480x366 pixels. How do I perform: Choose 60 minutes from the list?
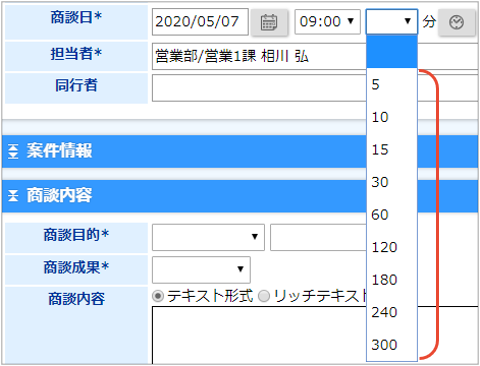point(392,215)
